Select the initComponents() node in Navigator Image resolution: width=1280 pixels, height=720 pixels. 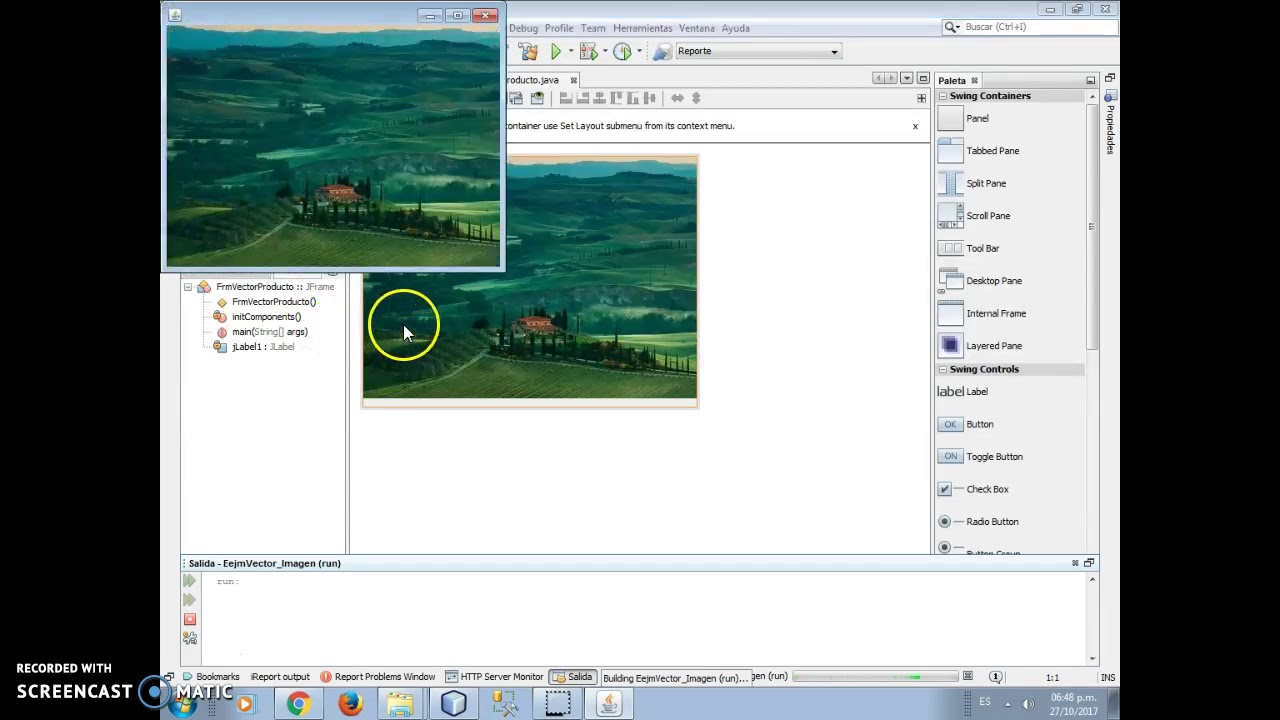pyautogui.click(x=266, y=317)
